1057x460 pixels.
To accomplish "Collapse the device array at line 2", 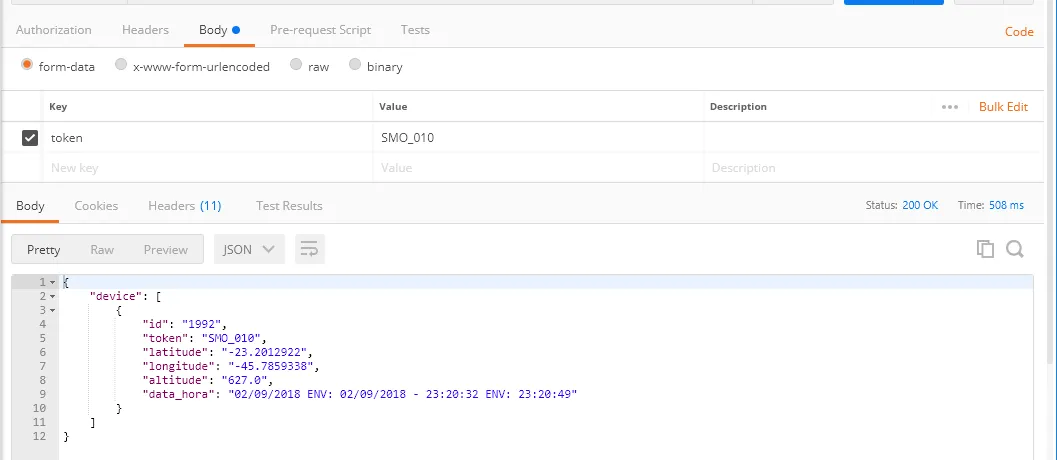I will pyautogui.click(x=53, y=297).
